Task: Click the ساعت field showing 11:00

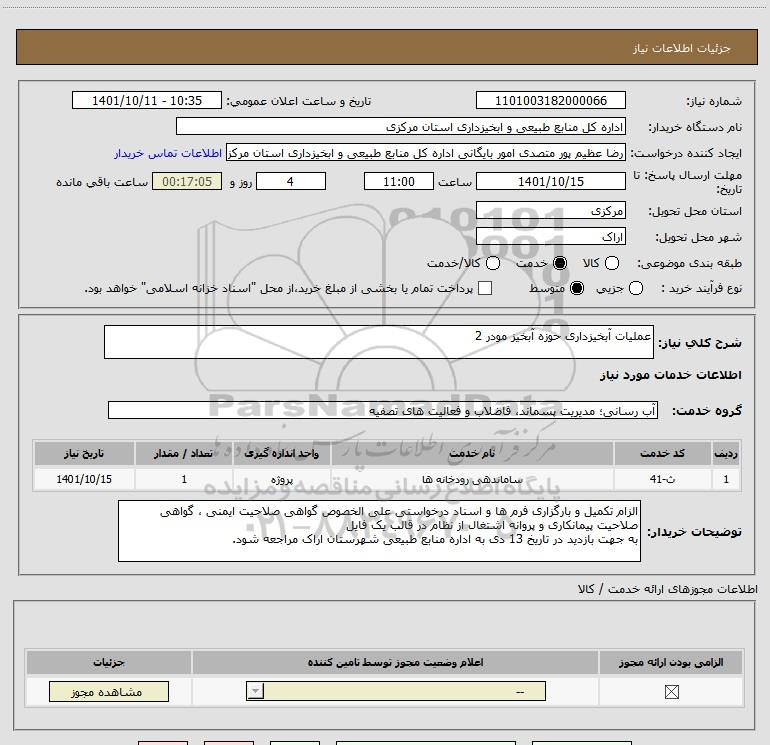Action: tap(399, 181)
